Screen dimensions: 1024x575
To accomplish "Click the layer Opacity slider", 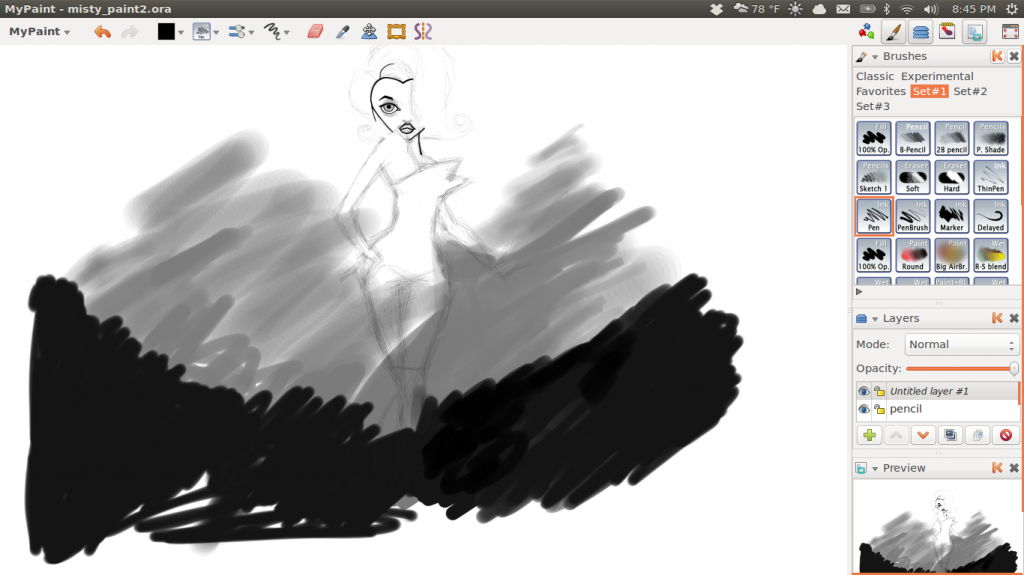I will pos(962,369).
